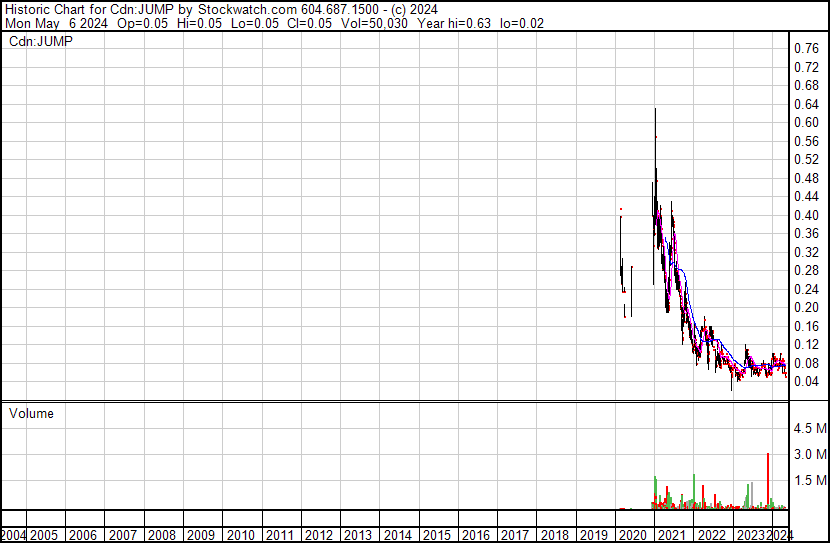Click the 'Vol=50,030' volume value
The image size is (830, 543).
pos(374,23)
